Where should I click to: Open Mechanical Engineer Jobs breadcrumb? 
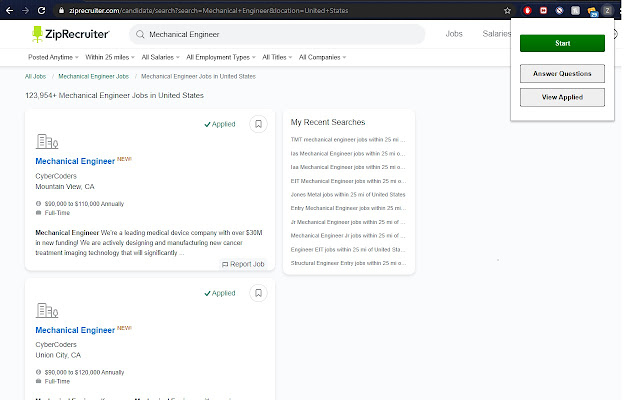pos(93,76)
